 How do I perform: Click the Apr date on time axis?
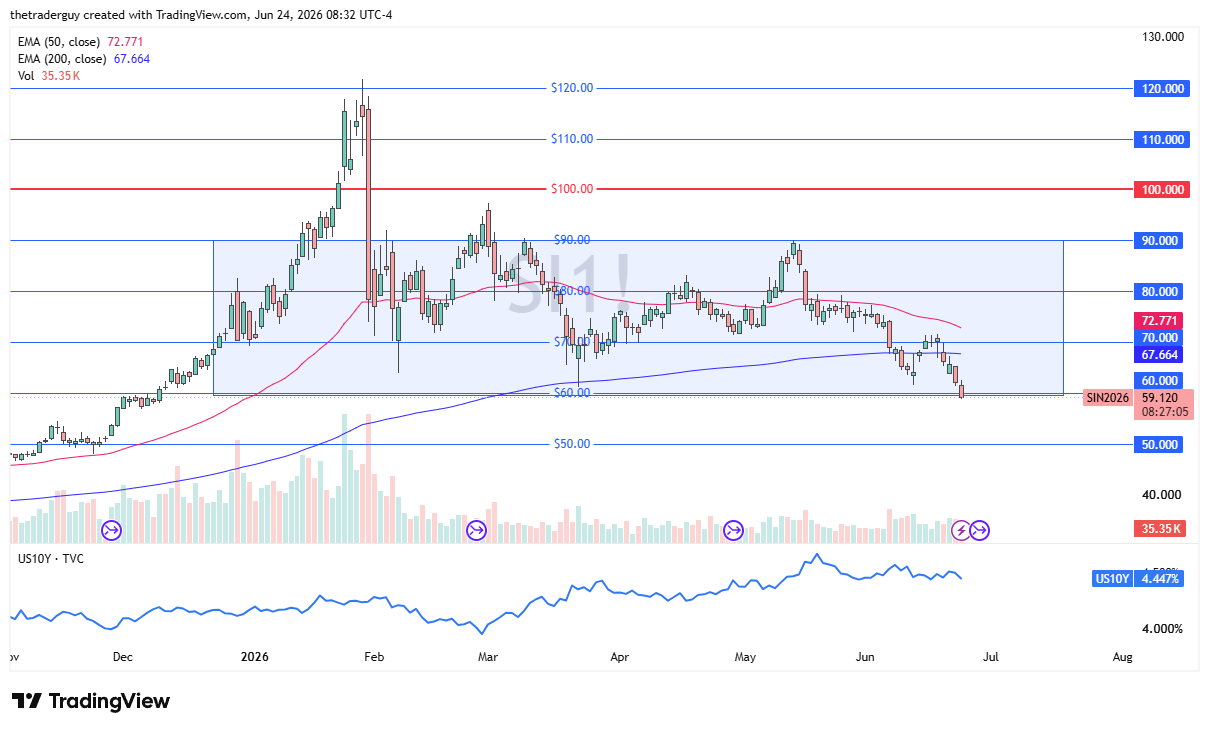click(x=620, y=657)
